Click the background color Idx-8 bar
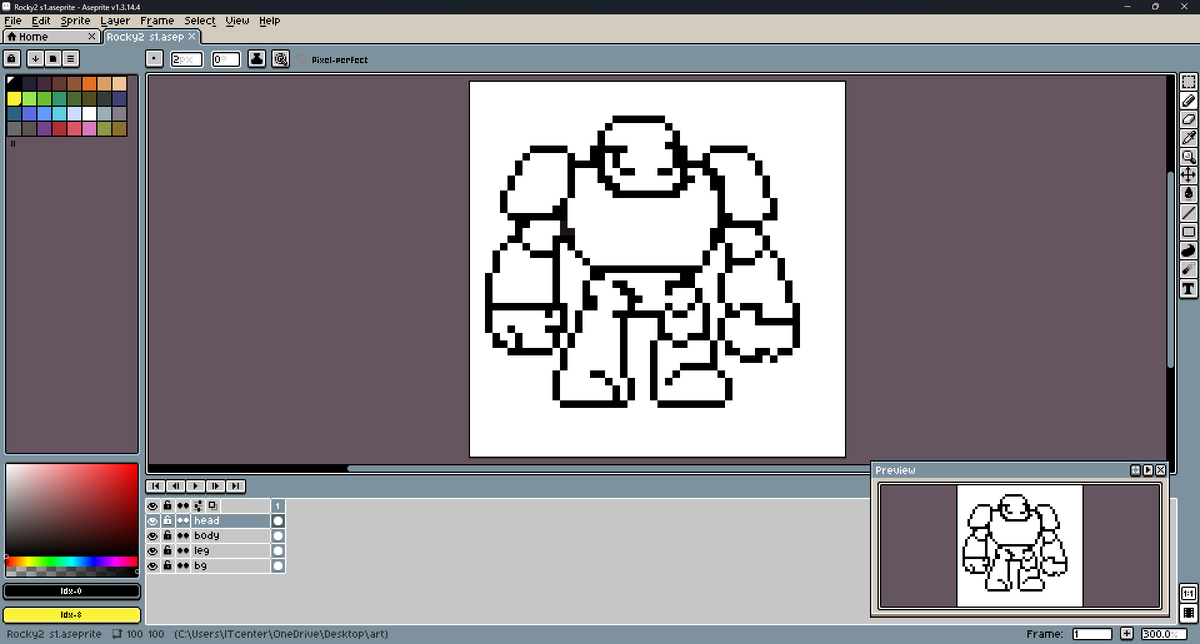 coord(71,614)
